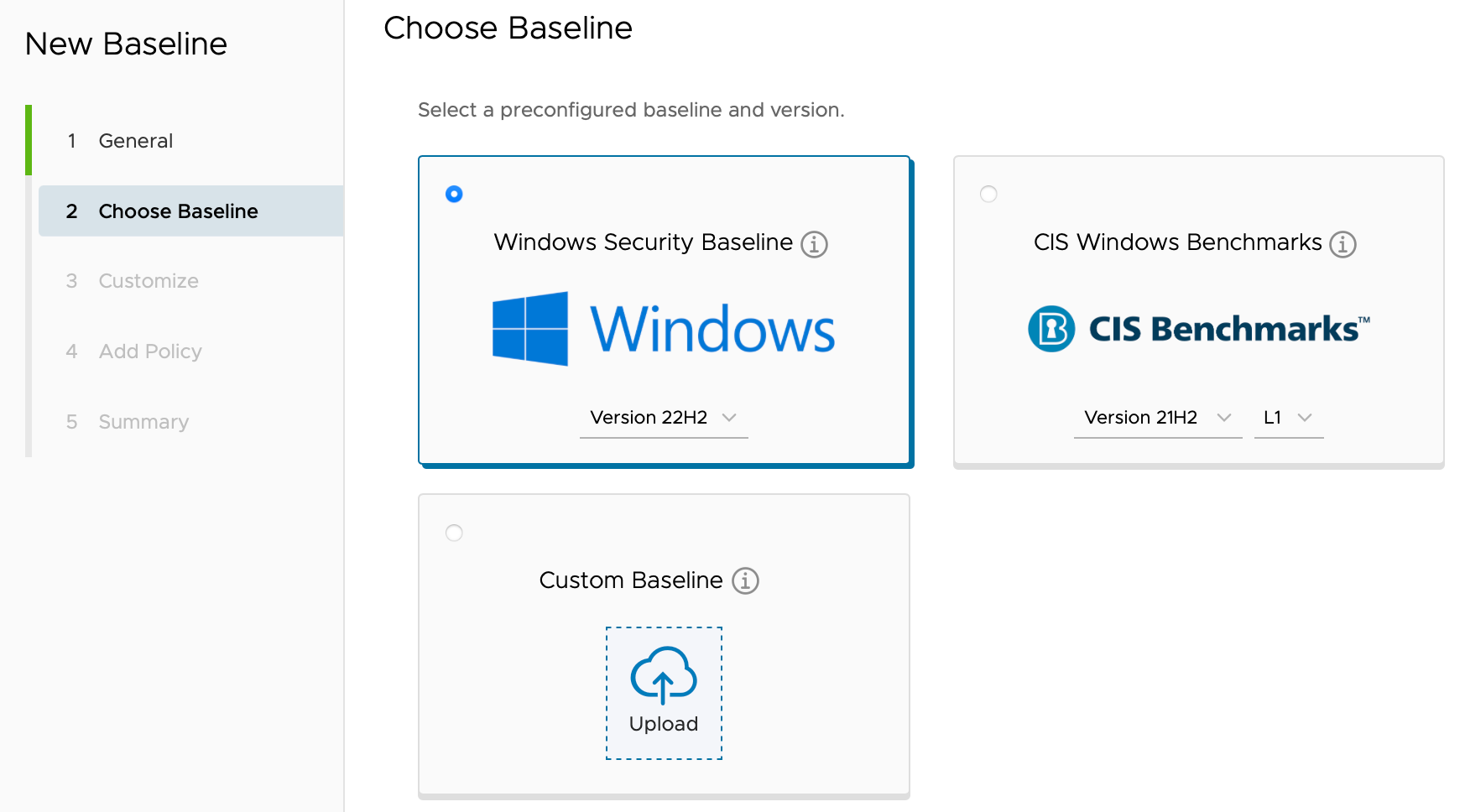Screen dimensions: 1465x812
Task: Expand the Version 21H2 dropdown
Action: coord(1157,418)
